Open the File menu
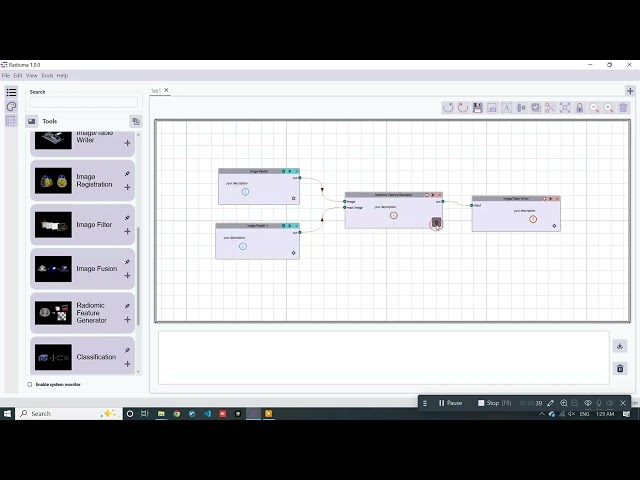 (x=6, y=76)
